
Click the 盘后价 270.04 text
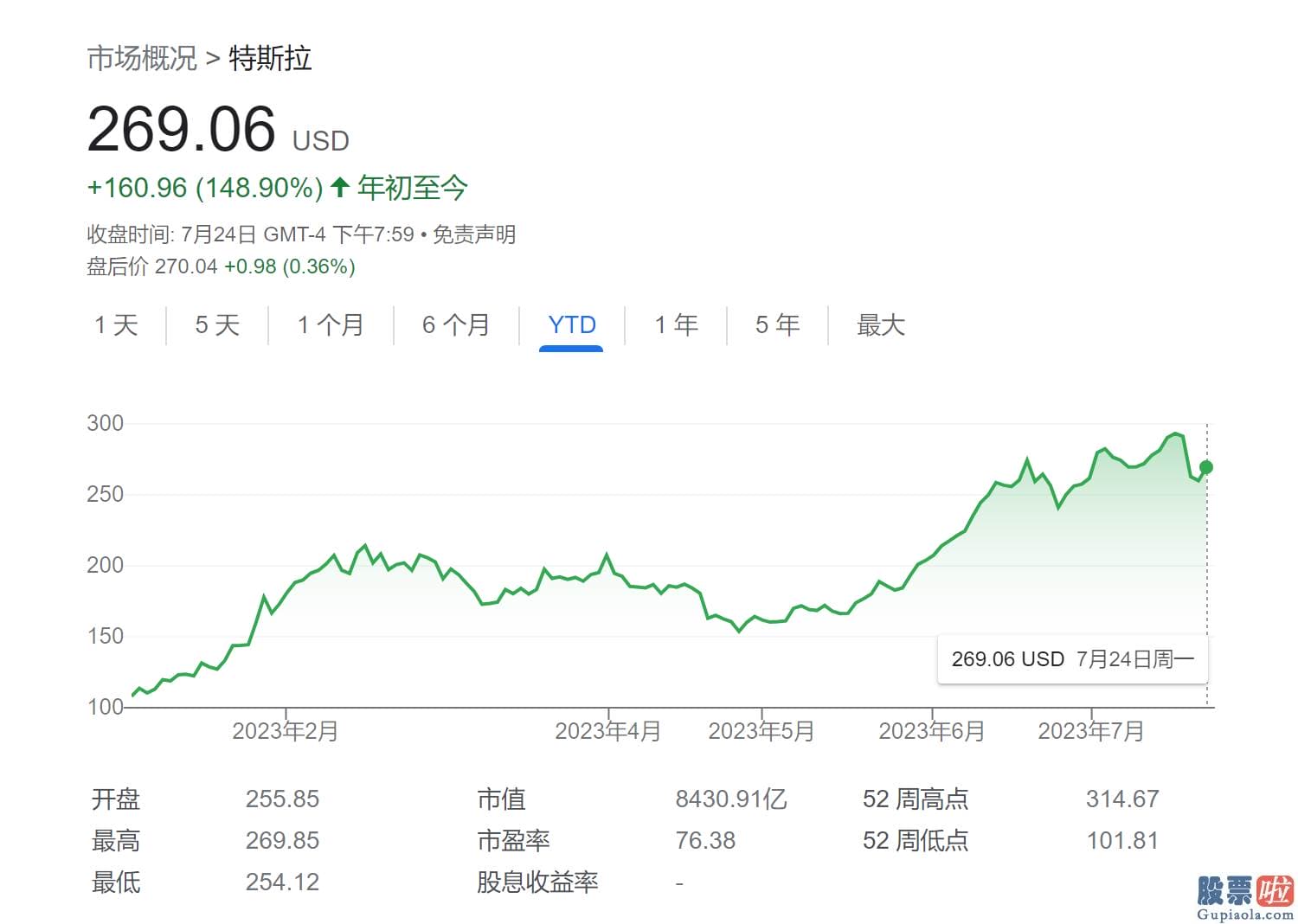click(x=152, y=266)
